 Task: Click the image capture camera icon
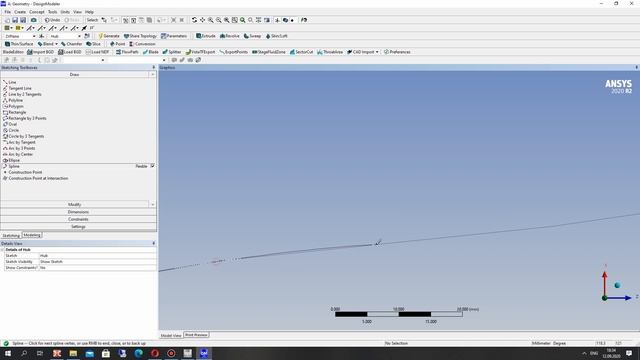coord(33,20)
